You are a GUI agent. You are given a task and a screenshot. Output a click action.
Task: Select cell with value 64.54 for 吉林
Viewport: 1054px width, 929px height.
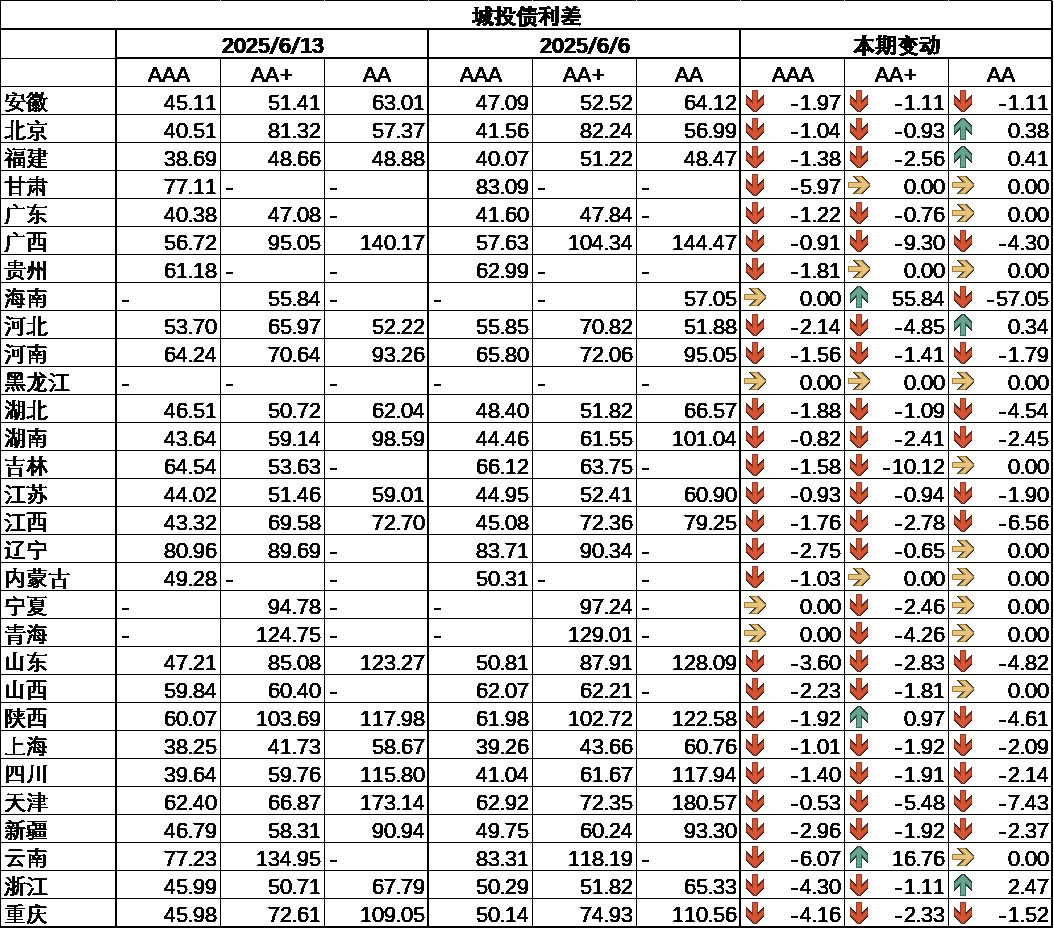tap(168, 466)
